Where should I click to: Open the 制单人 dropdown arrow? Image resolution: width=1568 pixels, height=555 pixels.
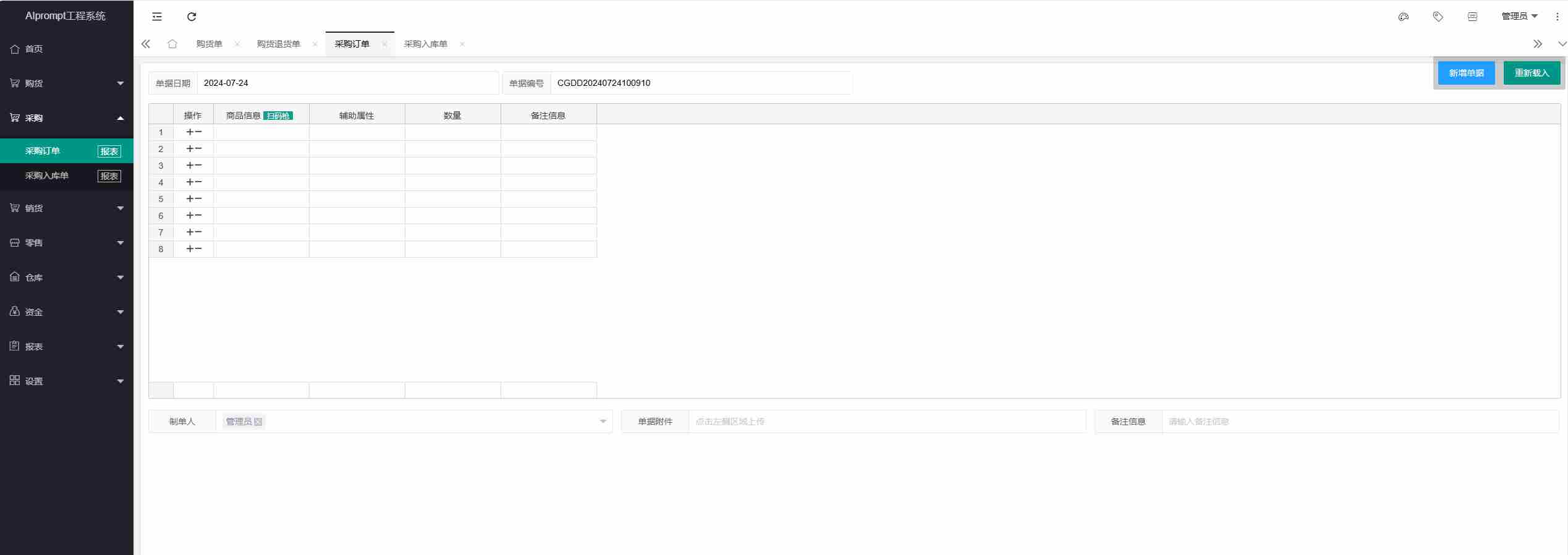[603, 422]
